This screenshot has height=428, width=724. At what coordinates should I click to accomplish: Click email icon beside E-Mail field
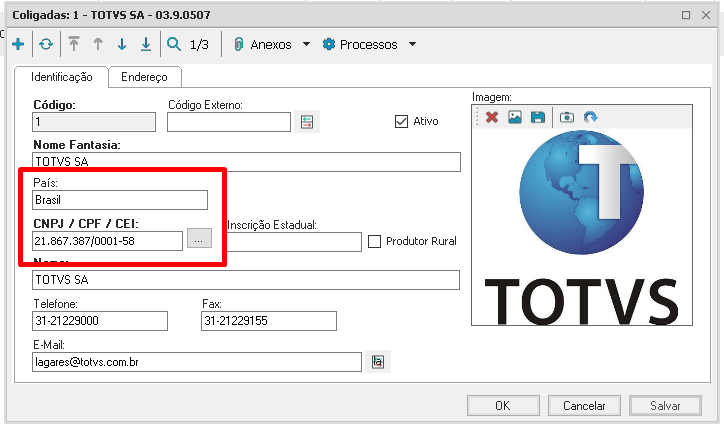[x=378, y=362]
